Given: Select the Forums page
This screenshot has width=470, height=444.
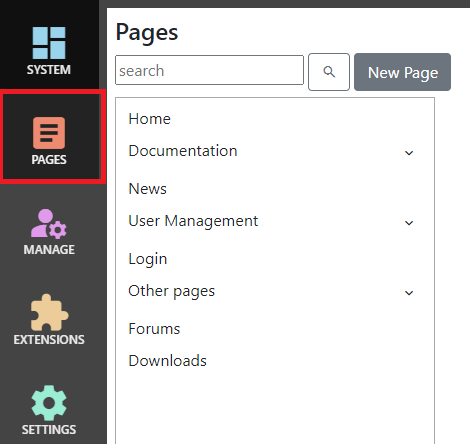Looking at the screenshot, I should 154,329.
